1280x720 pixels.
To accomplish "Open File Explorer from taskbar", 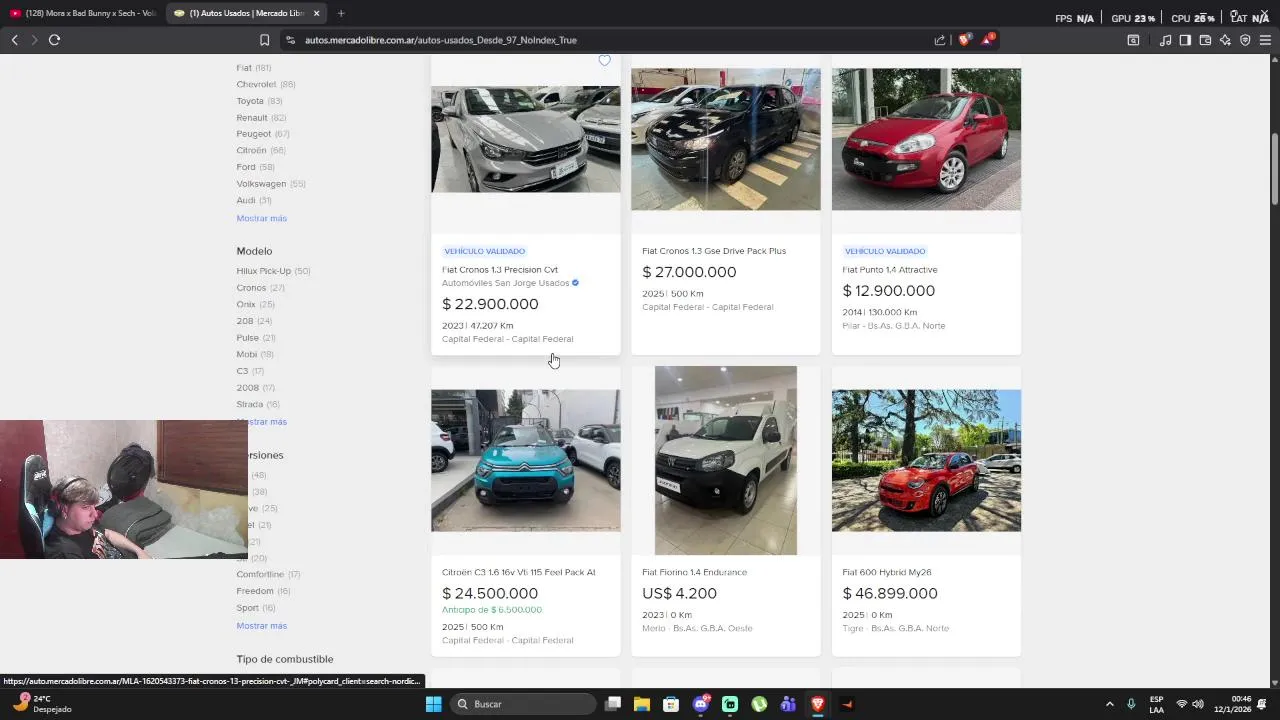I will [642, 704].
